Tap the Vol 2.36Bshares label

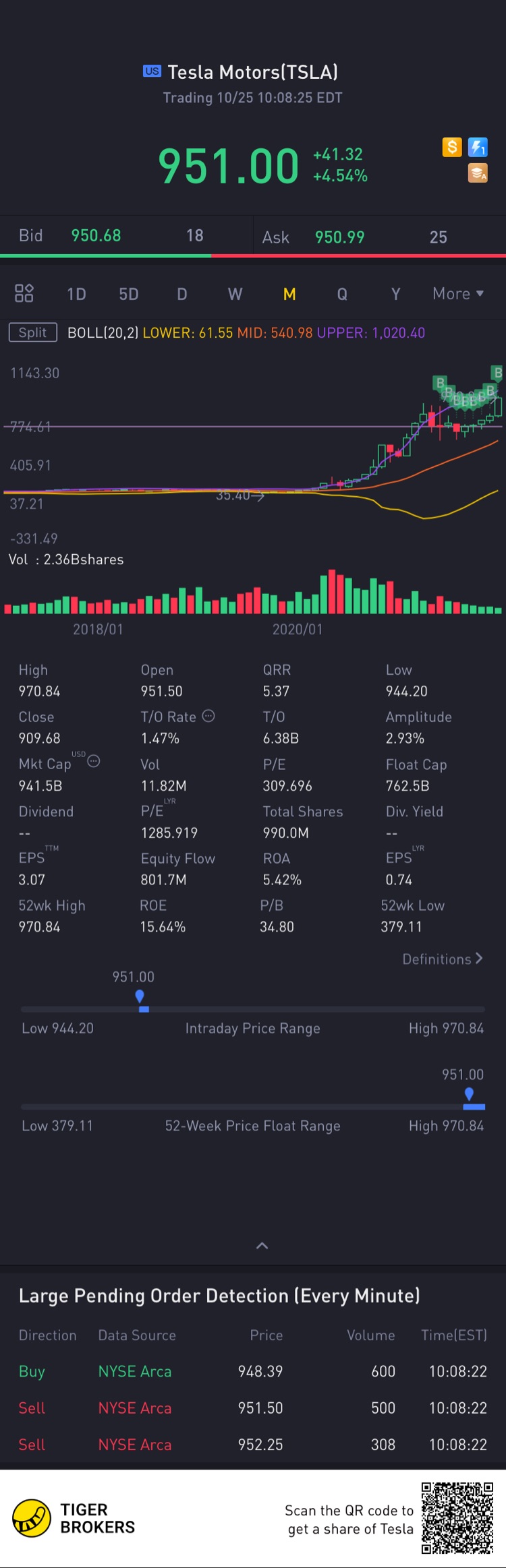tap(66, 560)
